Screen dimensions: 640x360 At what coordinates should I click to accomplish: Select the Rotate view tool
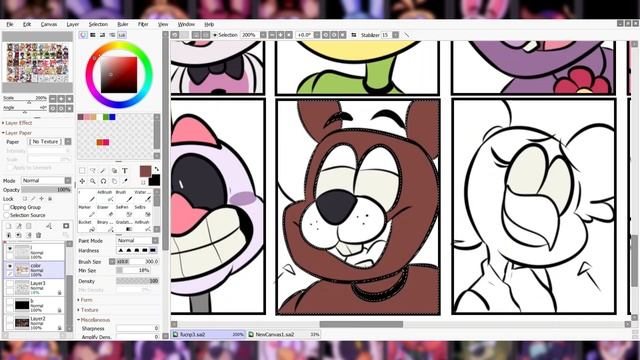(104, 181)
